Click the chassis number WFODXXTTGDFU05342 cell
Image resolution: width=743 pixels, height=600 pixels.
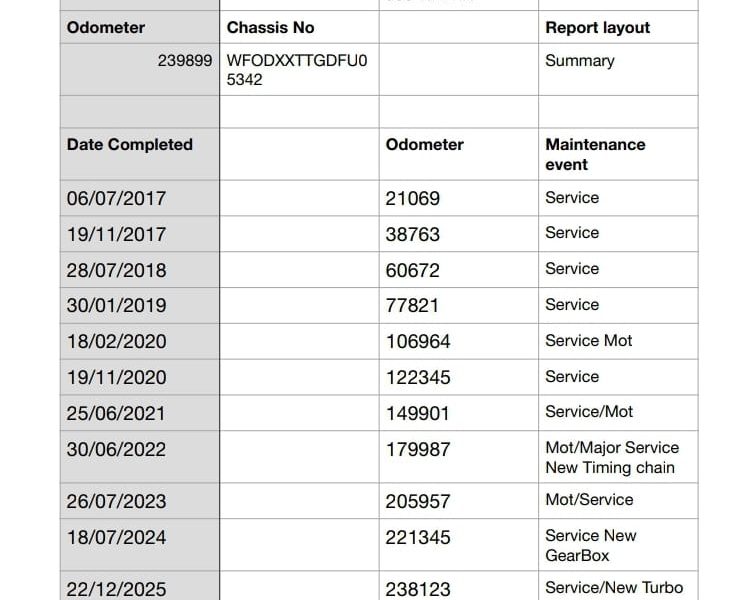click(x=297, y=70)
